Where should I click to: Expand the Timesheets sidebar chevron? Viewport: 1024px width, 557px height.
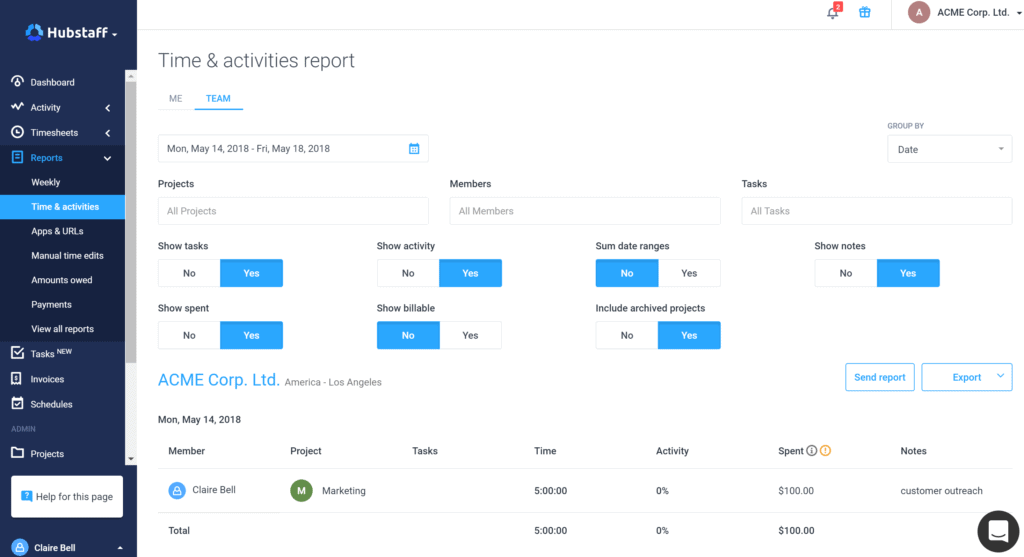108,133
